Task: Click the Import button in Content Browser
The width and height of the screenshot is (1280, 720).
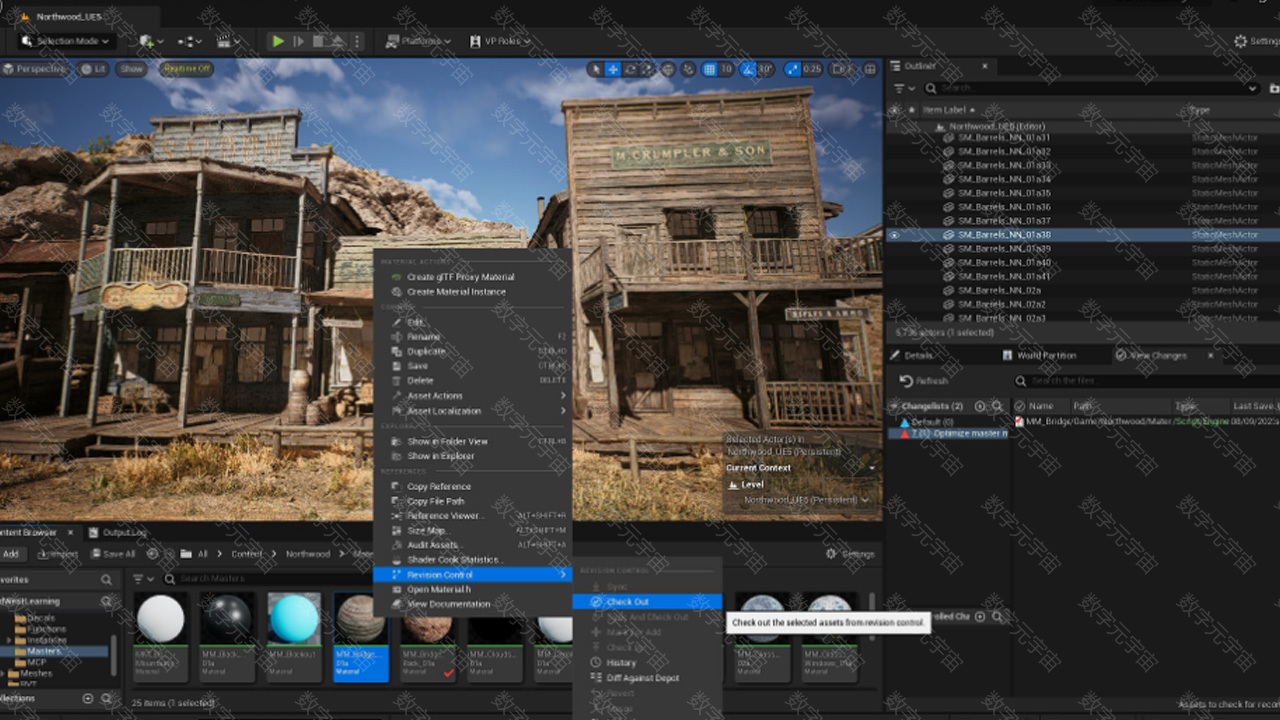Action: (x=57, y=554)
